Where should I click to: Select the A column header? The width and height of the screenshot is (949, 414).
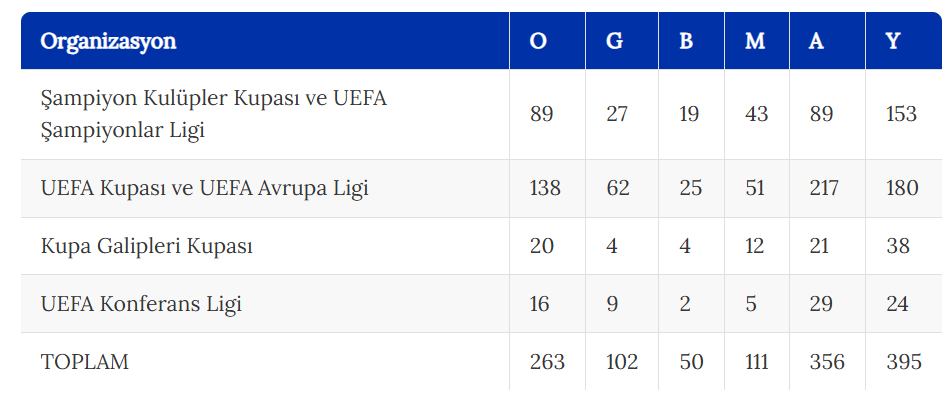coord(816,41)
